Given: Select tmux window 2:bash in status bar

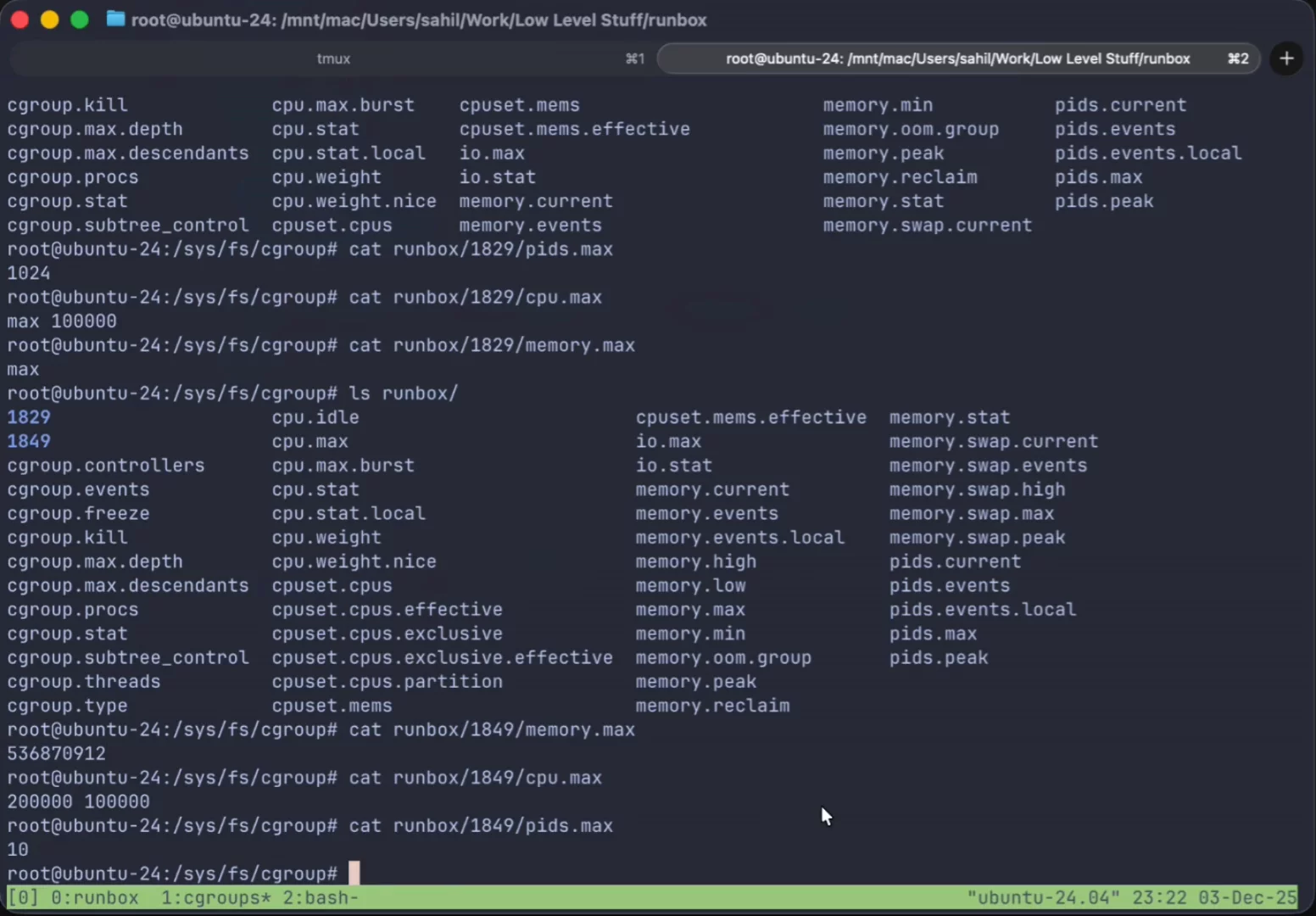Looking at the screenshot, I should 321,897.
